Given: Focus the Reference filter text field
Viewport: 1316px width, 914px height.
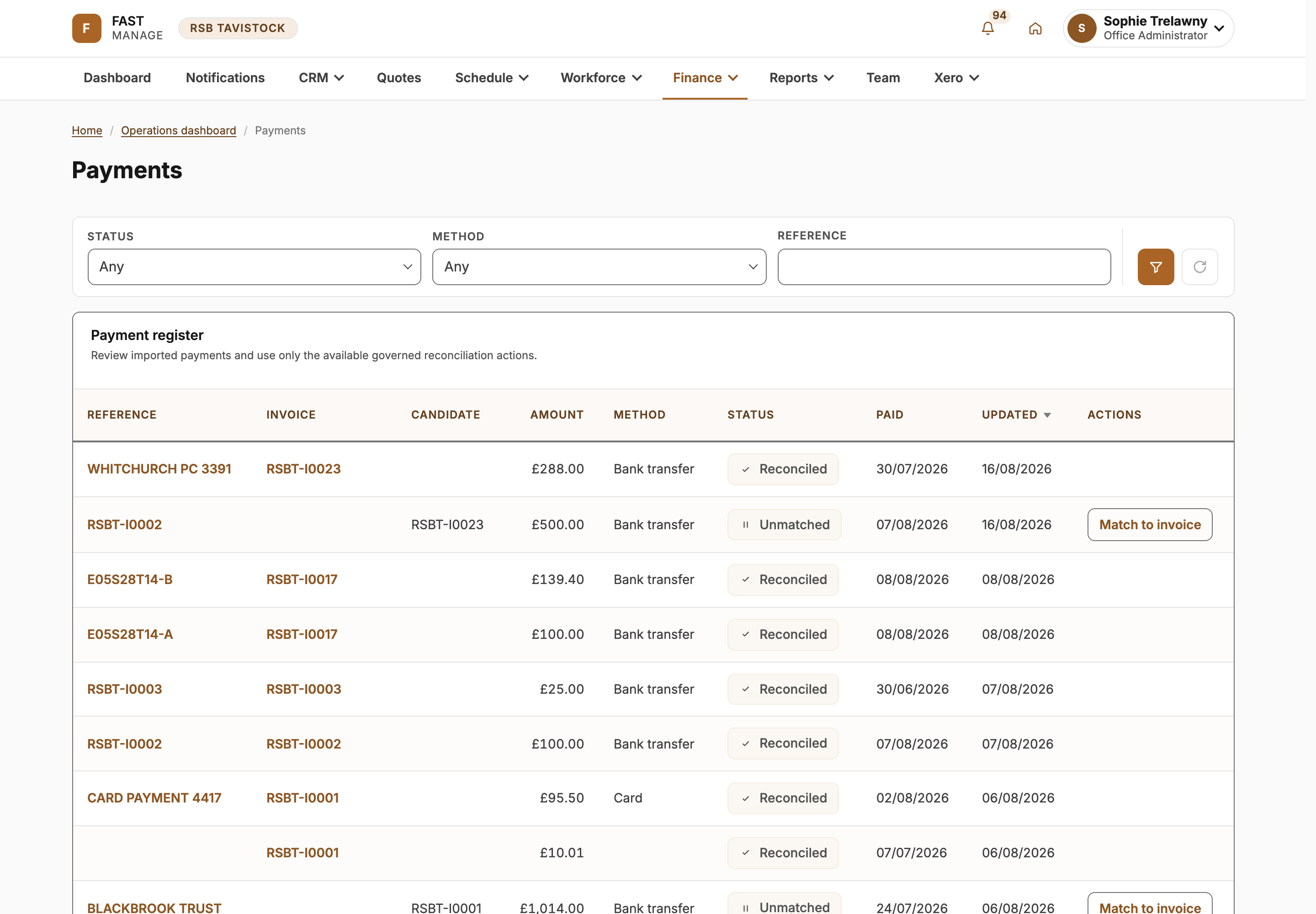Looking at the screenshot, I should (945, 267).
